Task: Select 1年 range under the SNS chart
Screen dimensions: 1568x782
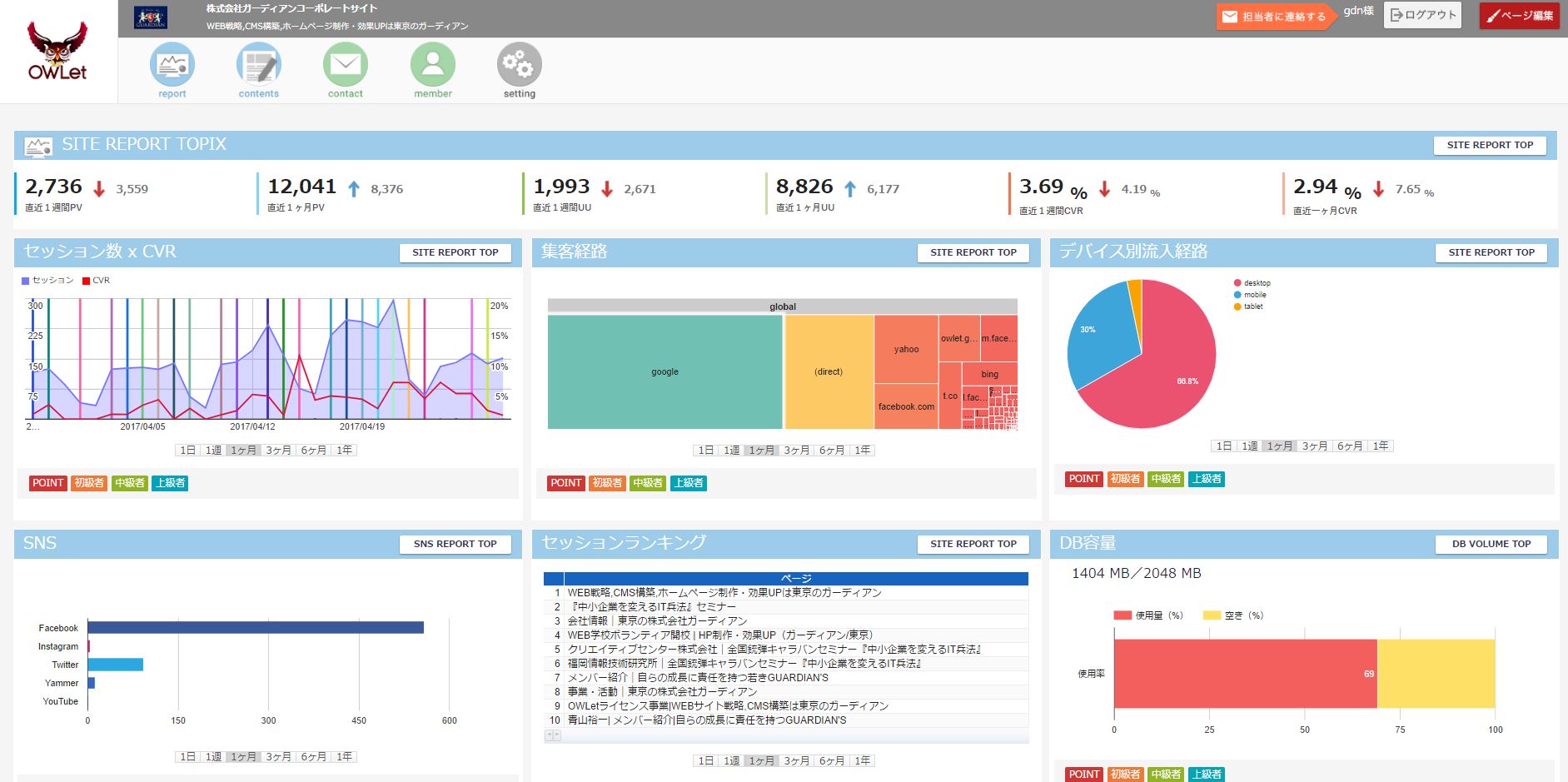Action: coord(344,757)
